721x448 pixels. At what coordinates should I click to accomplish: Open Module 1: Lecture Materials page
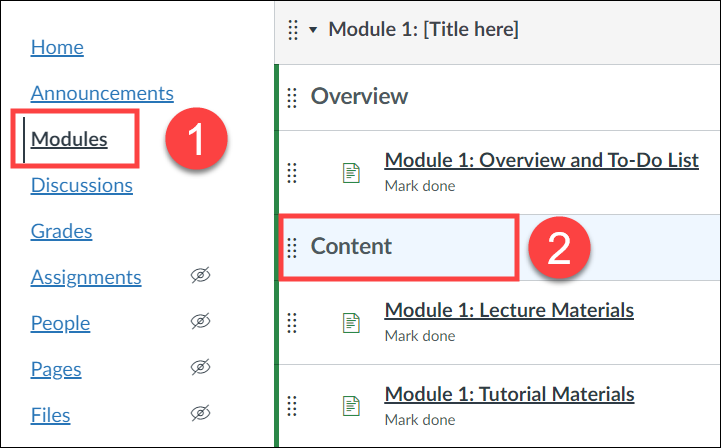click(509, 310)
